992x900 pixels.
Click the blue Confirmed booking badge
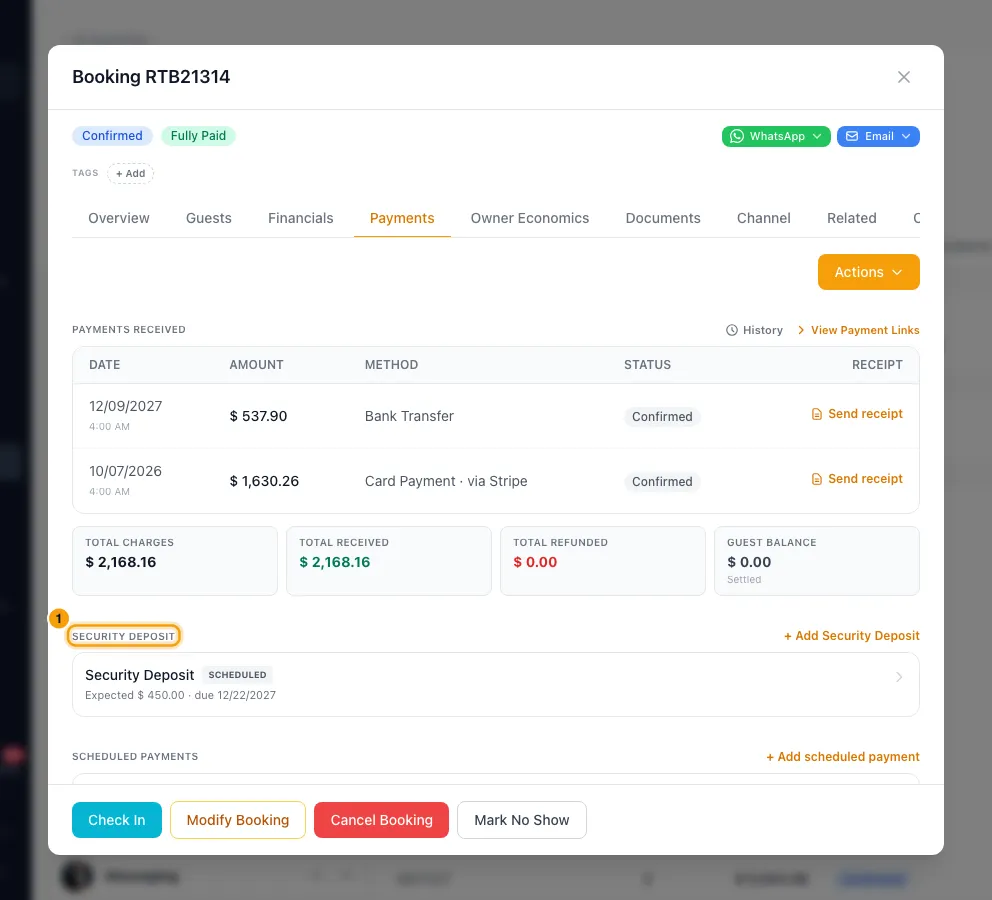112,136
